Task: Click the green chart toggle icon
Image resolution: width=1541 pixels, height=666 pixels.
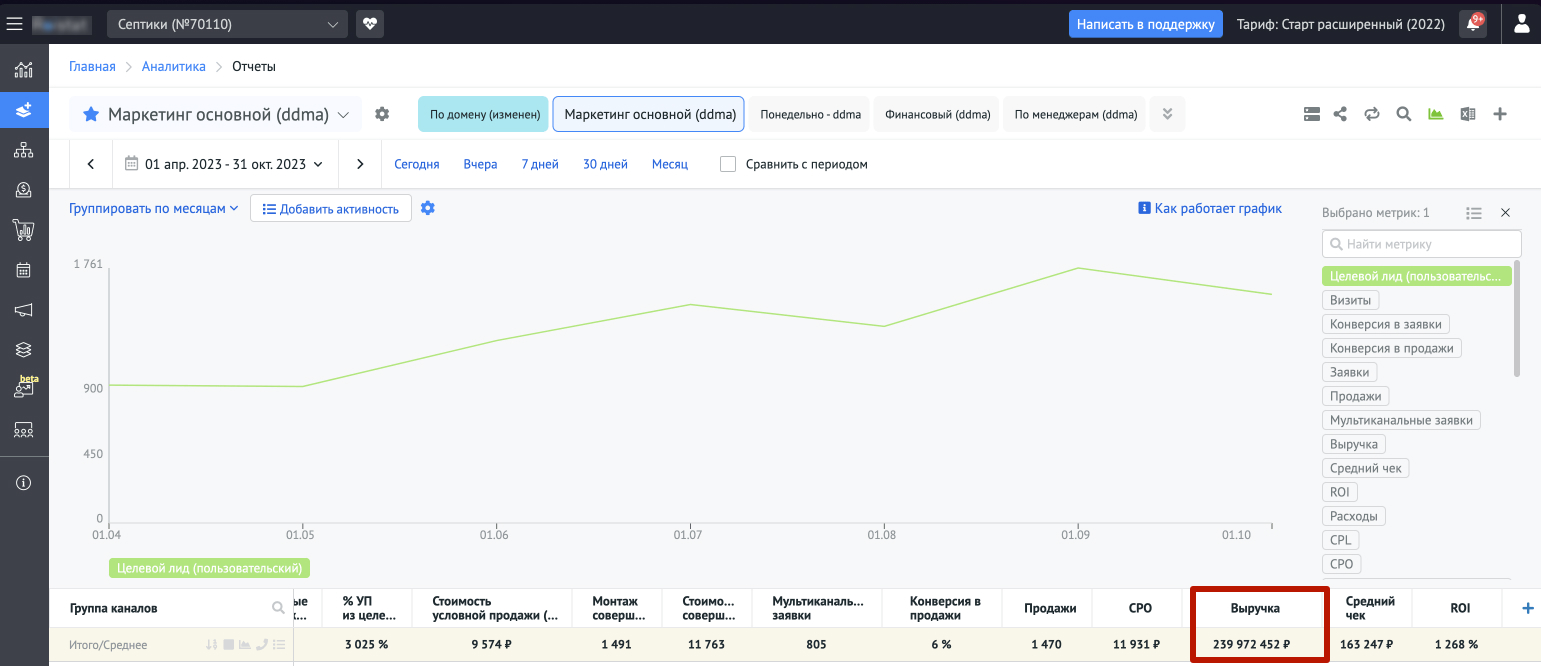Action: pyautogui.click(x=1436, y=115)
